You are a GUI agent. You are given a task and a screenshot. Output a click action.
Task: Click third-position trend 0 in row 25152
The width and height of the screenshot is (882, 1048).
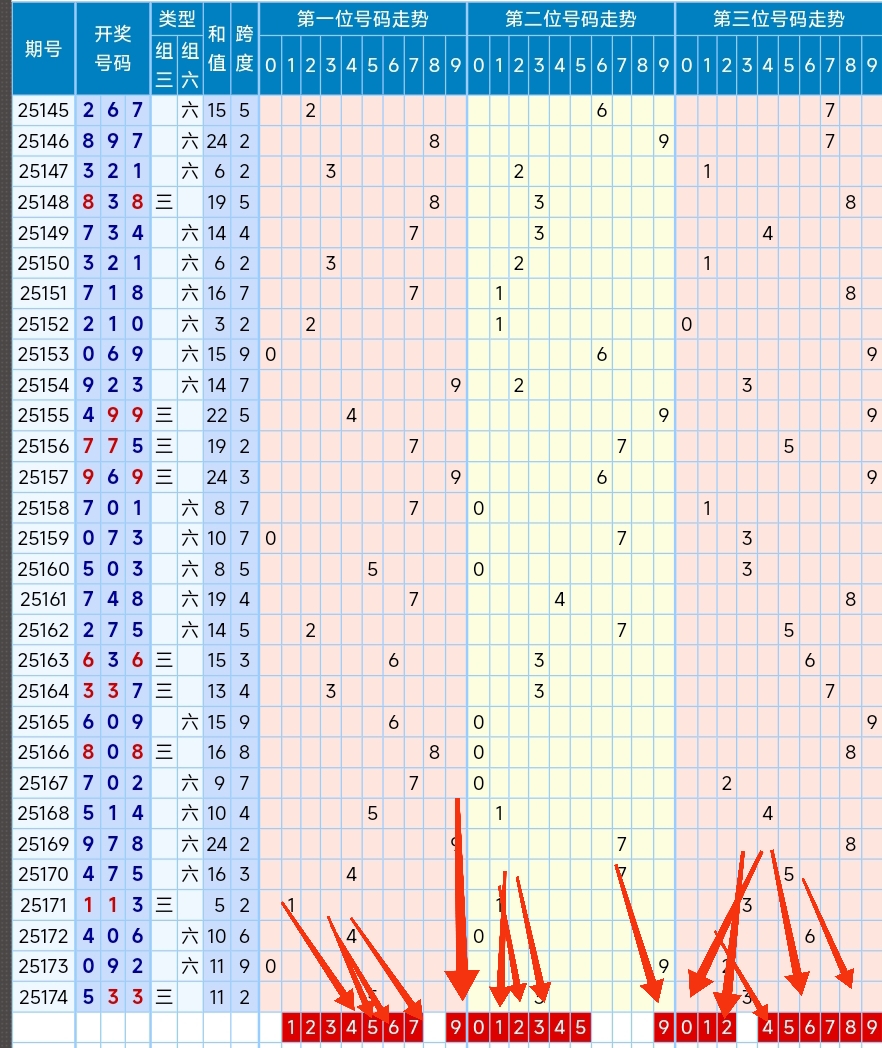tap(686, 324)
